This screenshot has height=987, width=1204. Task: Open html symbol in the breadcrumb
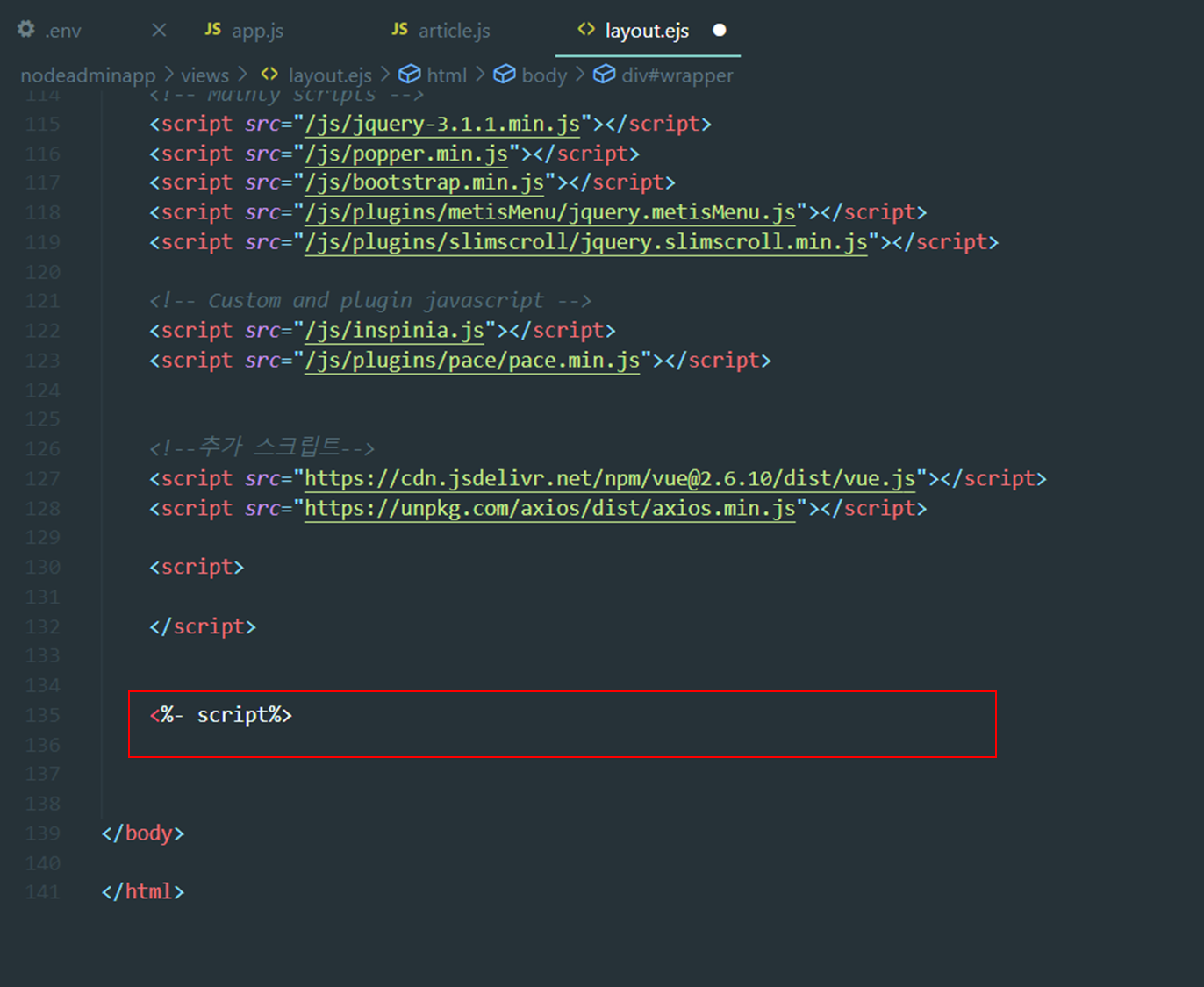pos(447,75)
